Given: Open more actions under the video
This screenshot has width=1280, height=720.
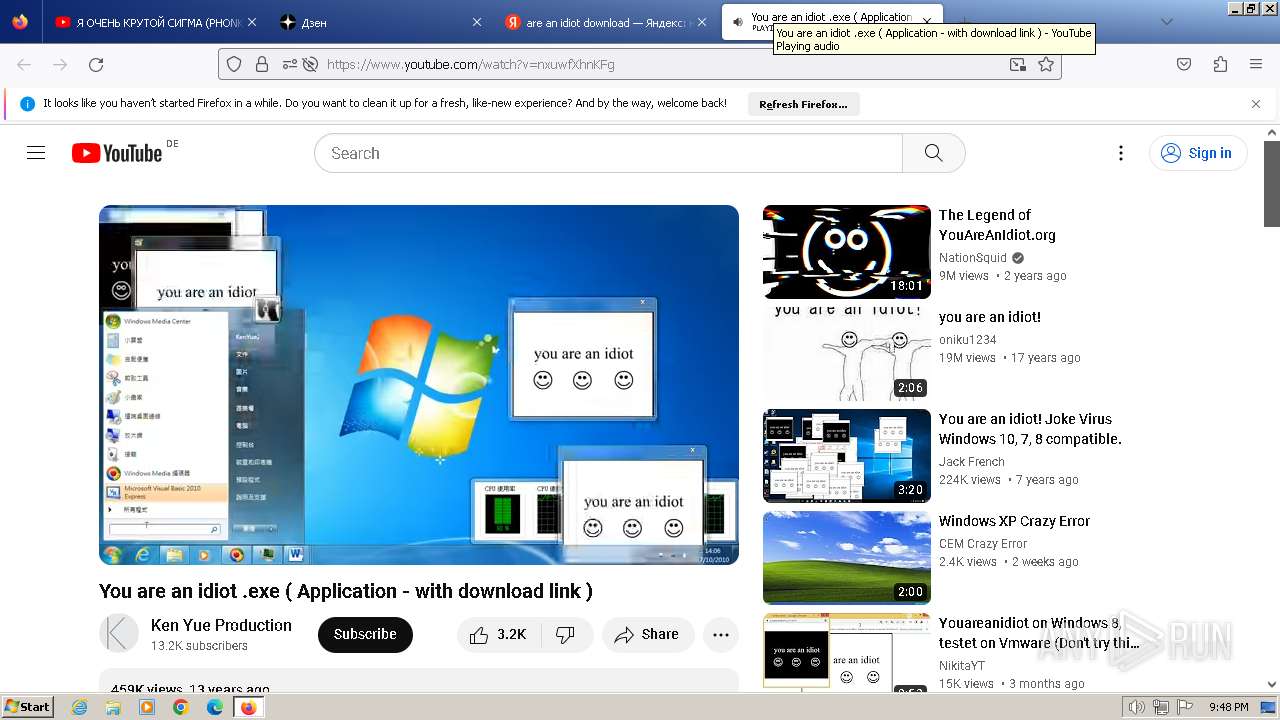Looking at the screenshot, I should [721, 635].
